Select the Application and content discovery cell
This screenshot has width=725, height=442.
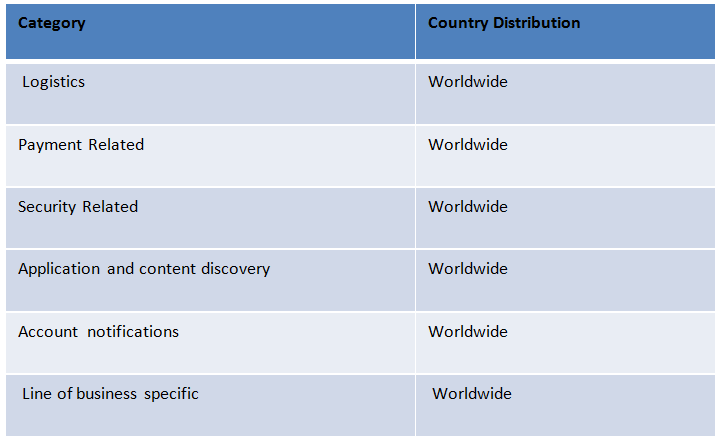(210, 281)
